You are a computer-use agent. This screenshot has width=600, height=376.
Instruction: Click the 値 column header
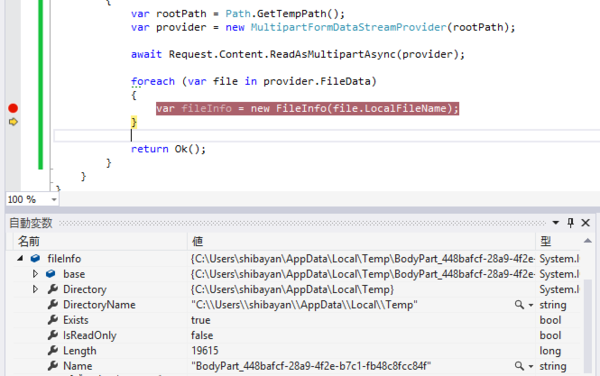coord(362,241)
